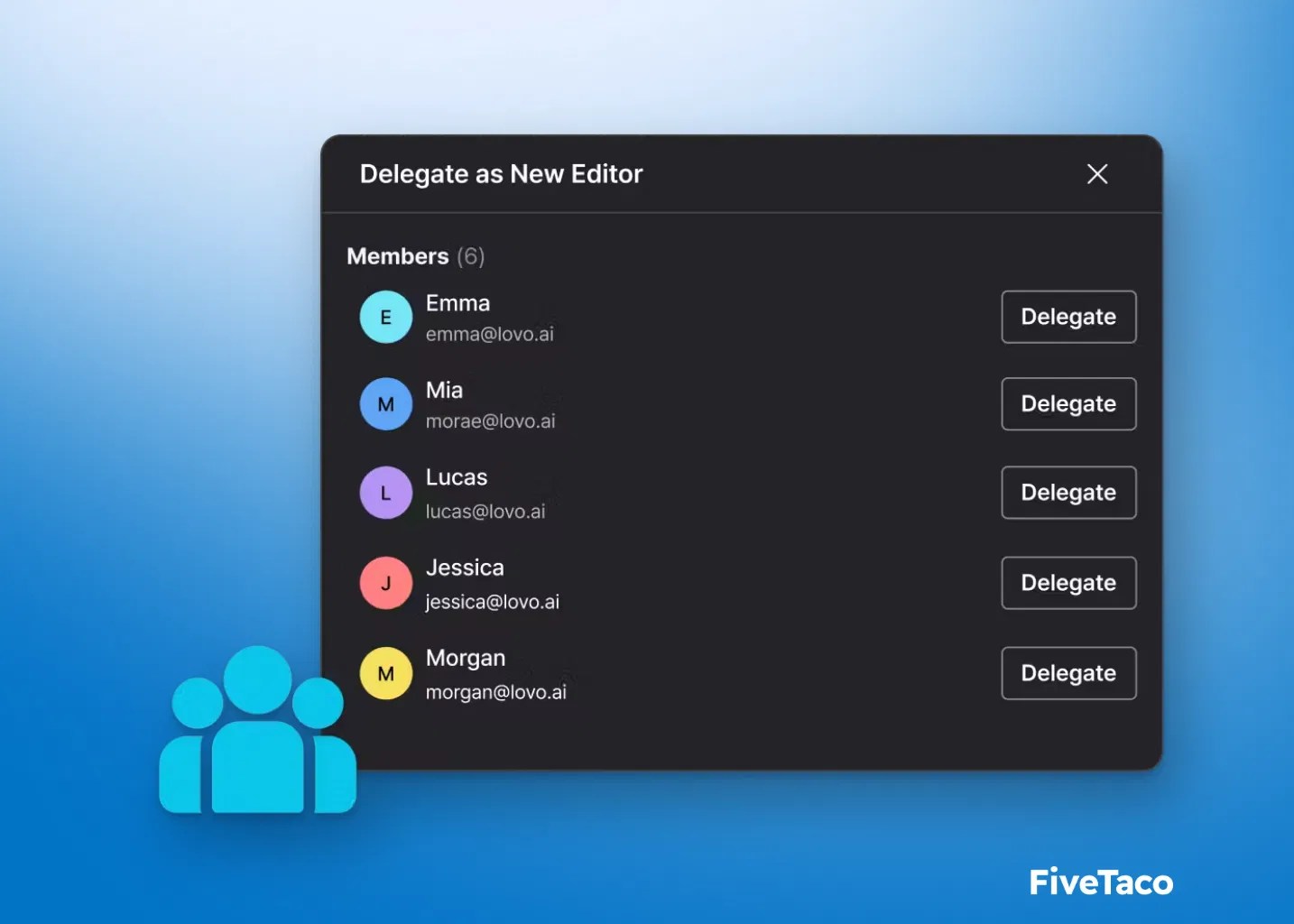Select the email emma@lovo.ai

490,334
